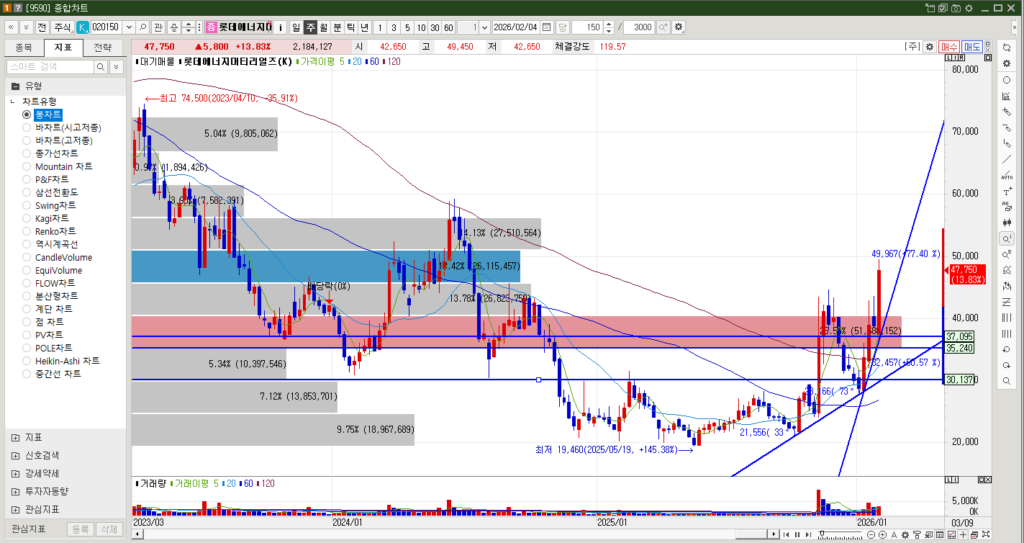Screen dimensions: 1024x543
Task: Select the text annotation tool in right toolbar
Action: pyautogui.click(x=1005, y=190)
